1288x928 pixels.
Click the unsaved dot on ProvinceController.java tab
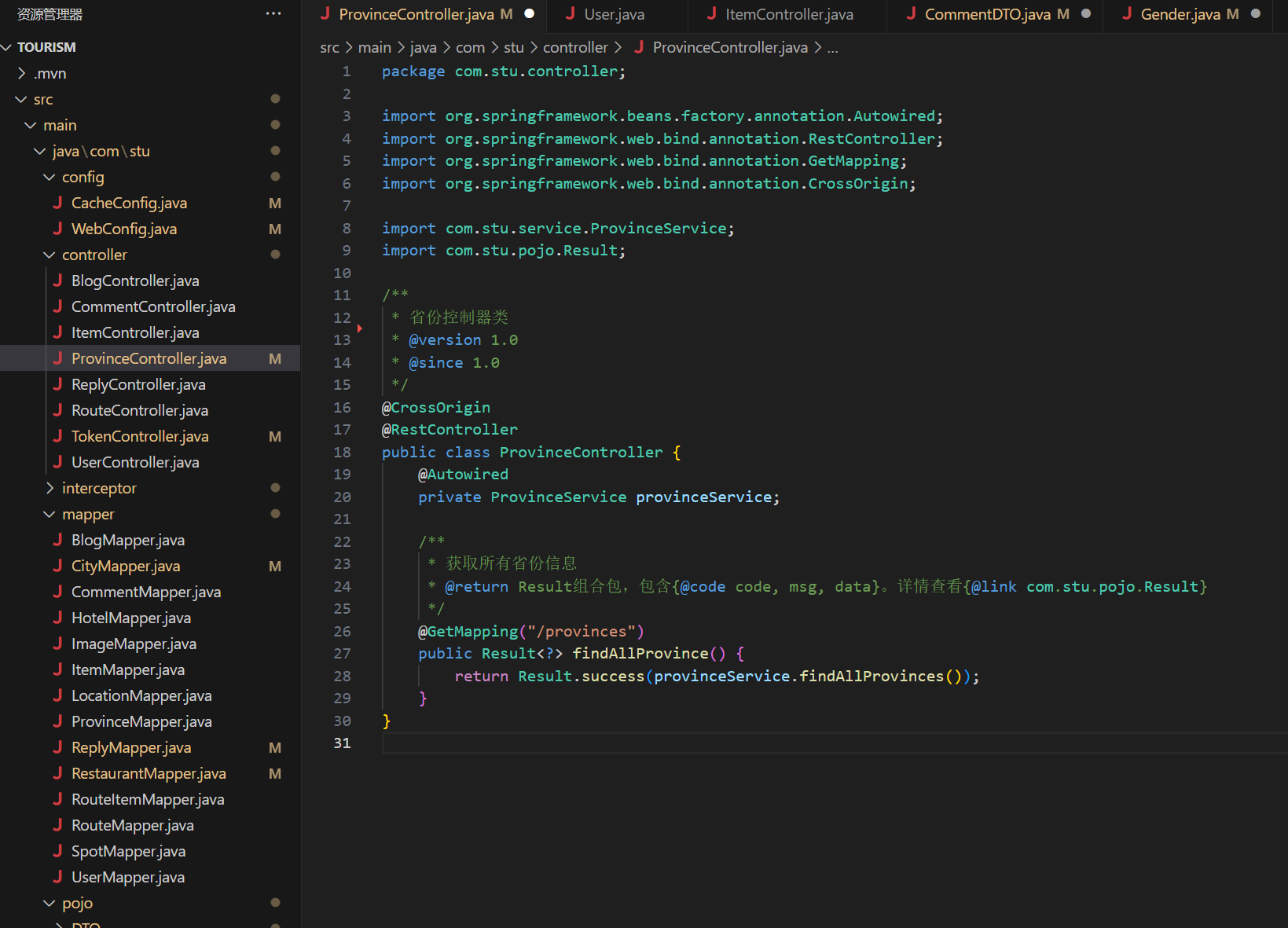[530, 14]
